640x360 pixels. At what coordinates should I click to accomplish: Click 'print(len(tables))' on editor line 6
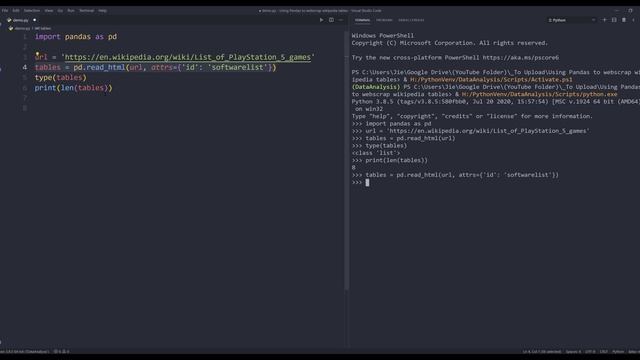tap(73, 88)
